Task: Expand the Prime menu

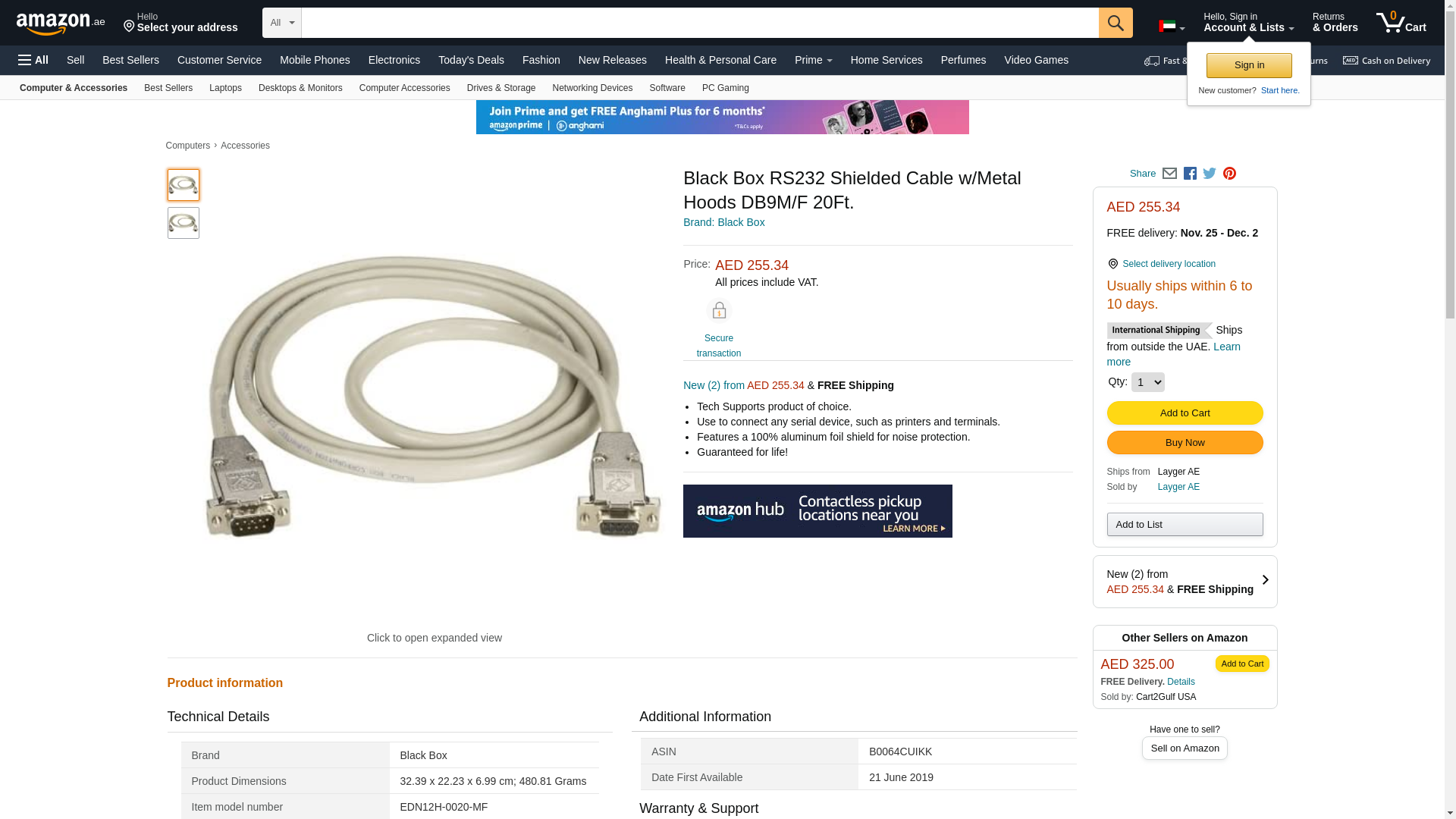Action: tap(813, 60)
